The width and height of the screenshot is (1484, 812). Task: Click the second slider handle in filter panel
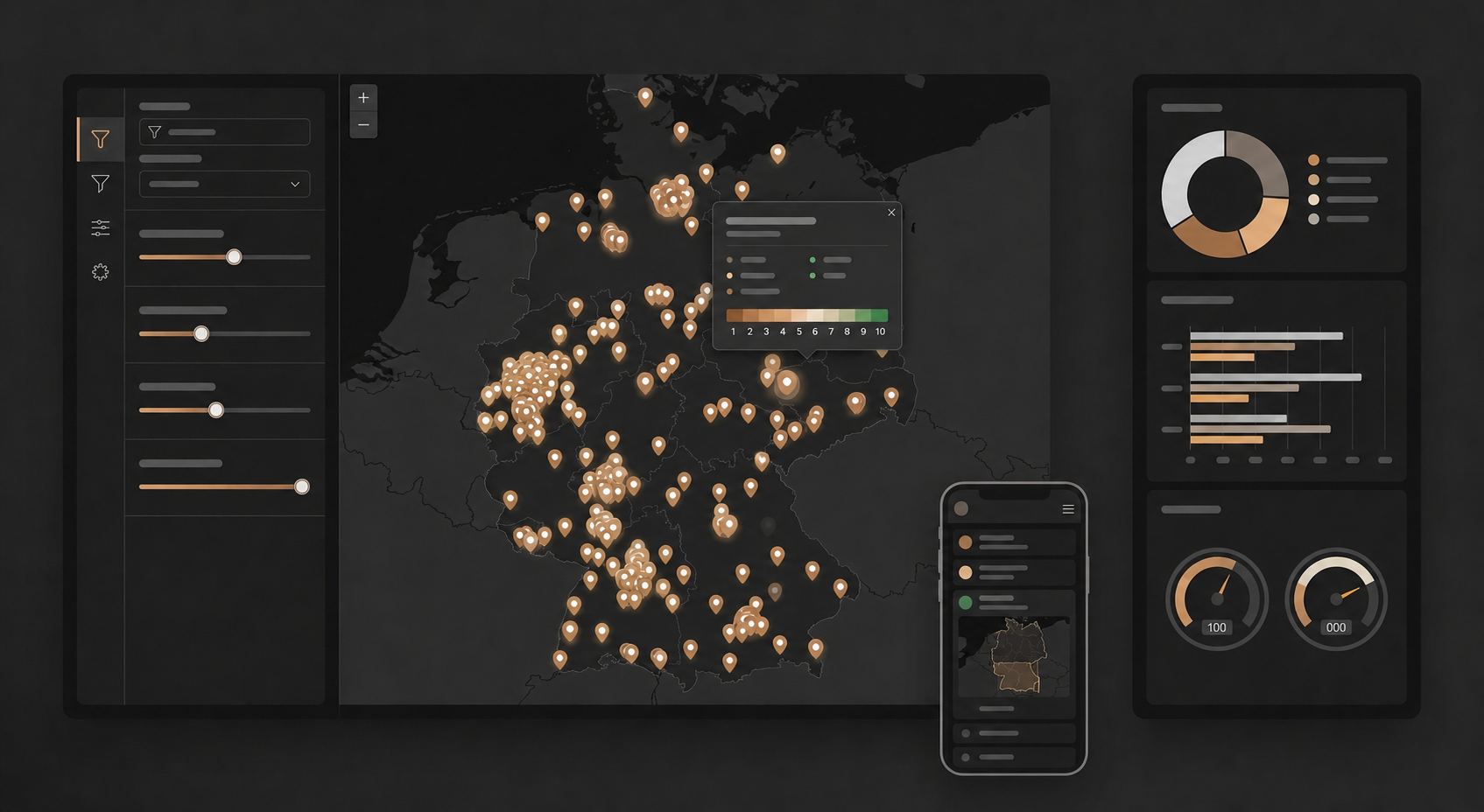tap(201, 333)
